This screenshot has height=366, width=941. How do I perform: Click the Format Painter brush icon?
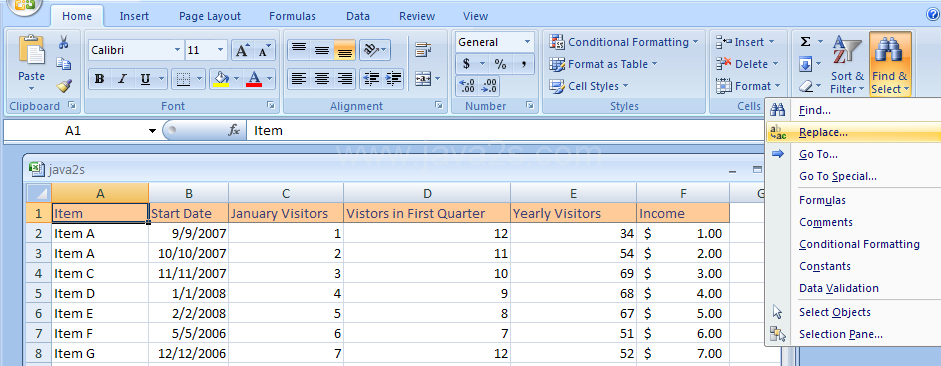(x=64, y=85)
